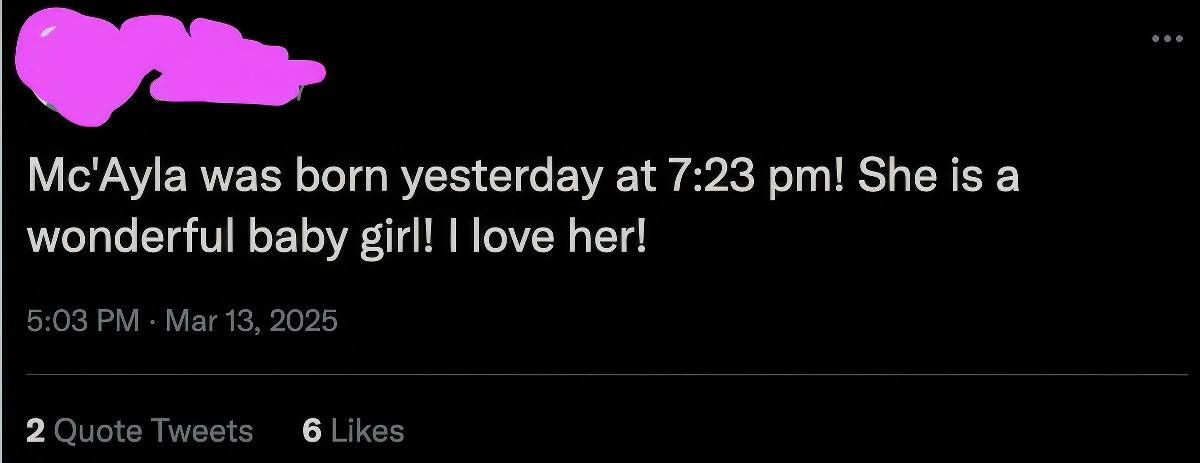Open the three-dot more options menu
Image resolution: width=1200 pixels, height=463 pixels.
click(x=1165, y=41)
